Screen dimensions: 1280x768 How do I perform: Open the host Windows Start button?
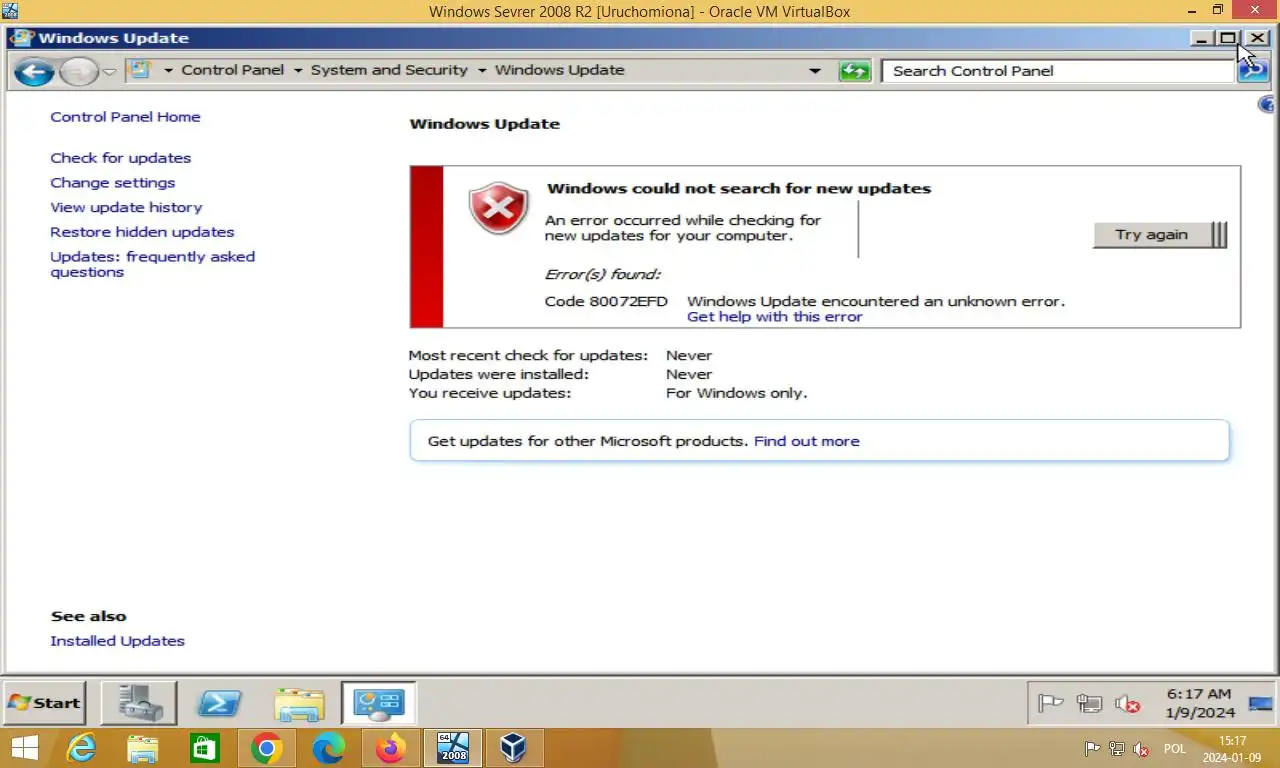(x=24, y=748)
